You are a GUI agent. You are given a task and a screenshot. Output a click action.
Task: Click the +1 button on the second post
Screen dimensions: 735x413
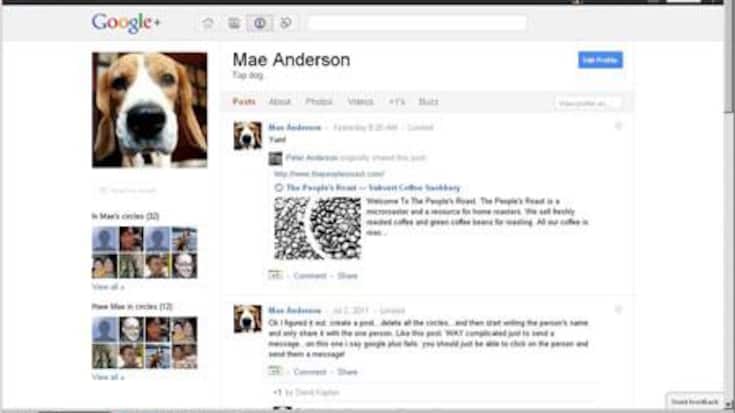point(275,371)
